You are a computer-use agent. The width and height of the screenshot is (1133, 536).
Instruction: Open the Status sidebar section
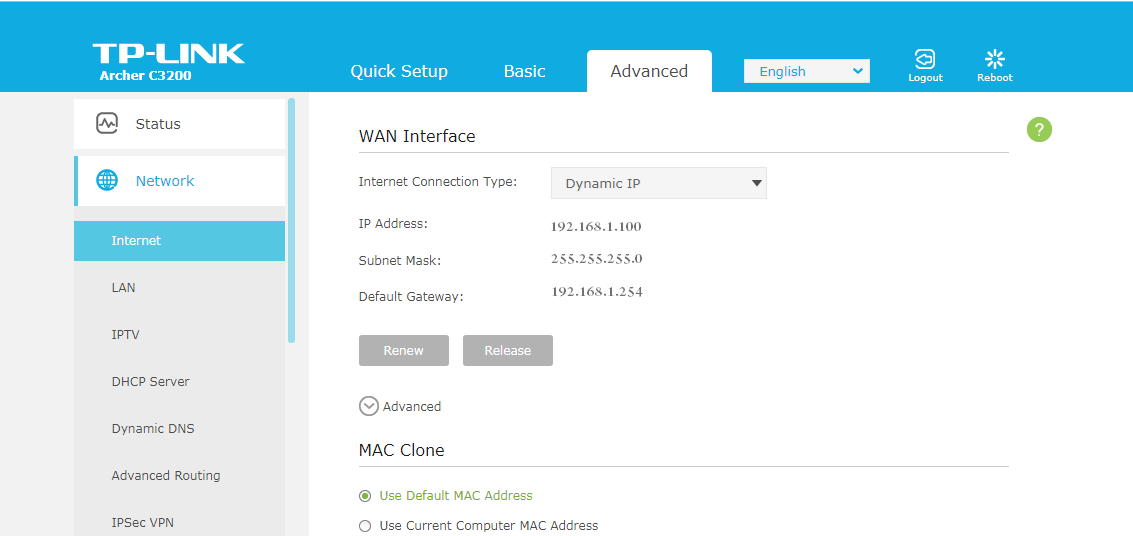[x=179, y=124]
